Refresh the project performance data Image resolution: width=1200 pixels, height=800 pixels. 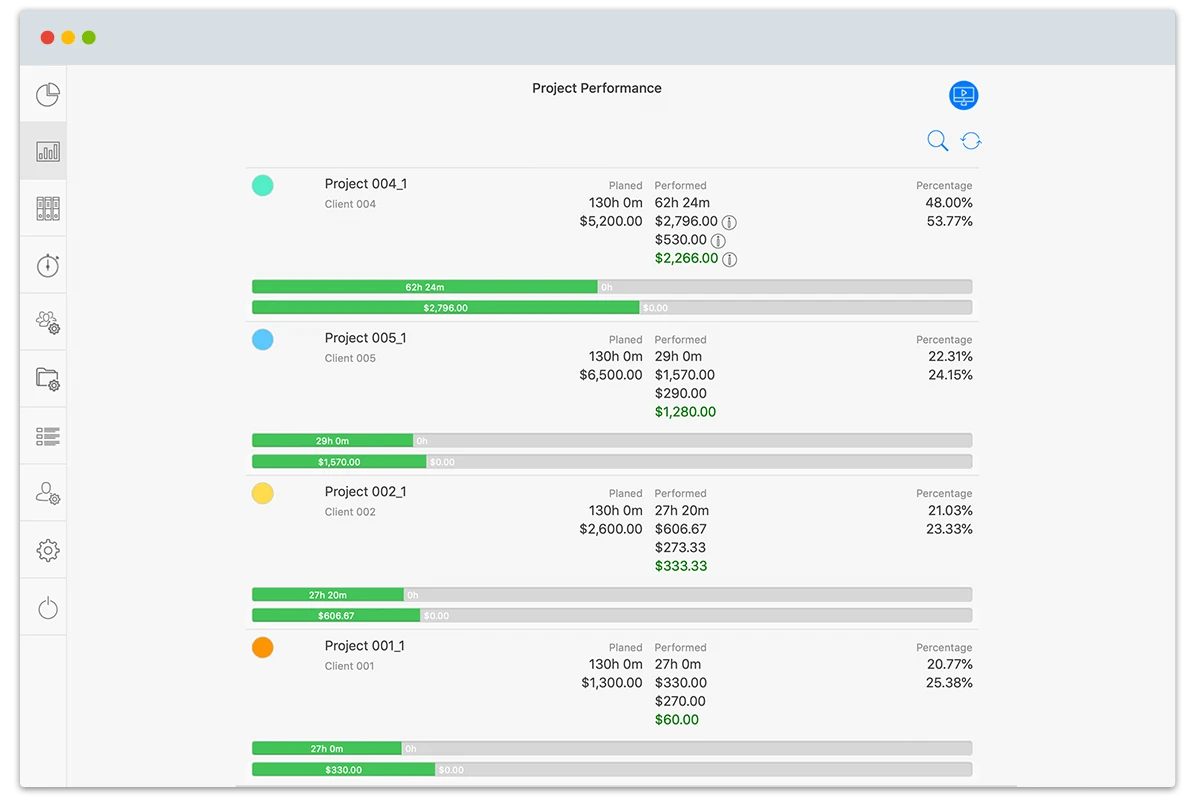(971, 140)
